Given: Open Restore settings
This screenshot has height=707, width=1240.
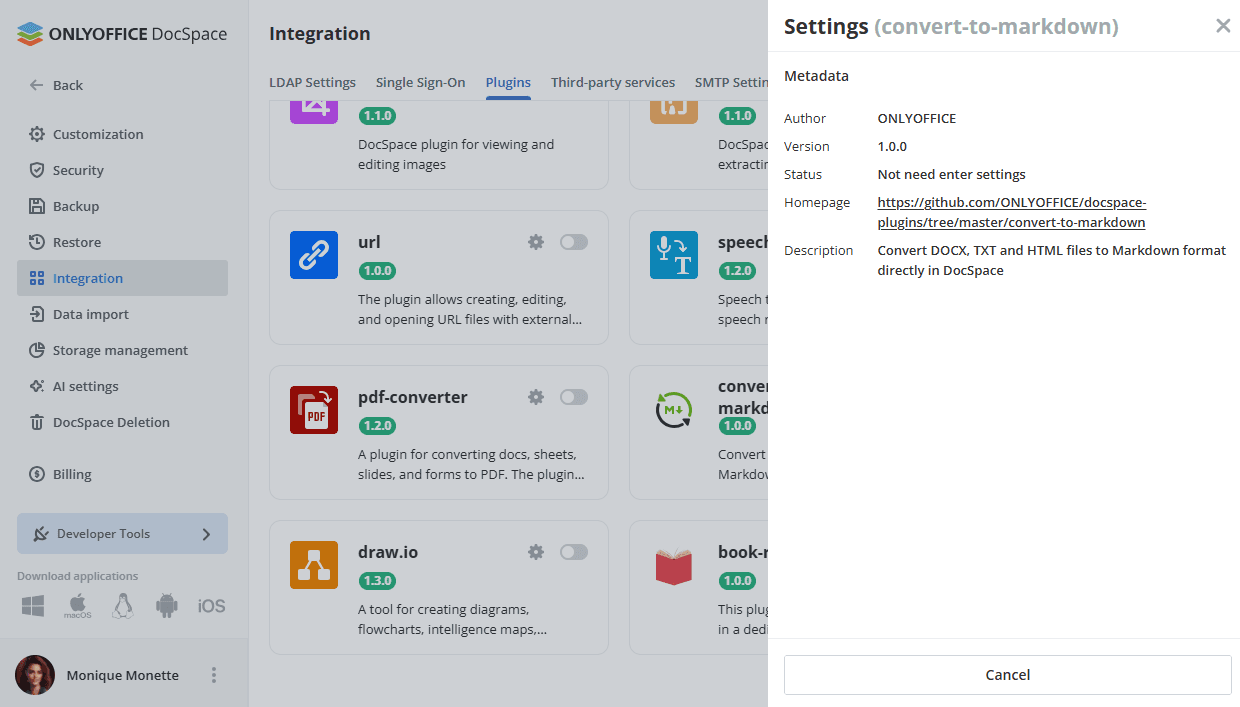Looking at the screenshot, I should coord(122,242).
